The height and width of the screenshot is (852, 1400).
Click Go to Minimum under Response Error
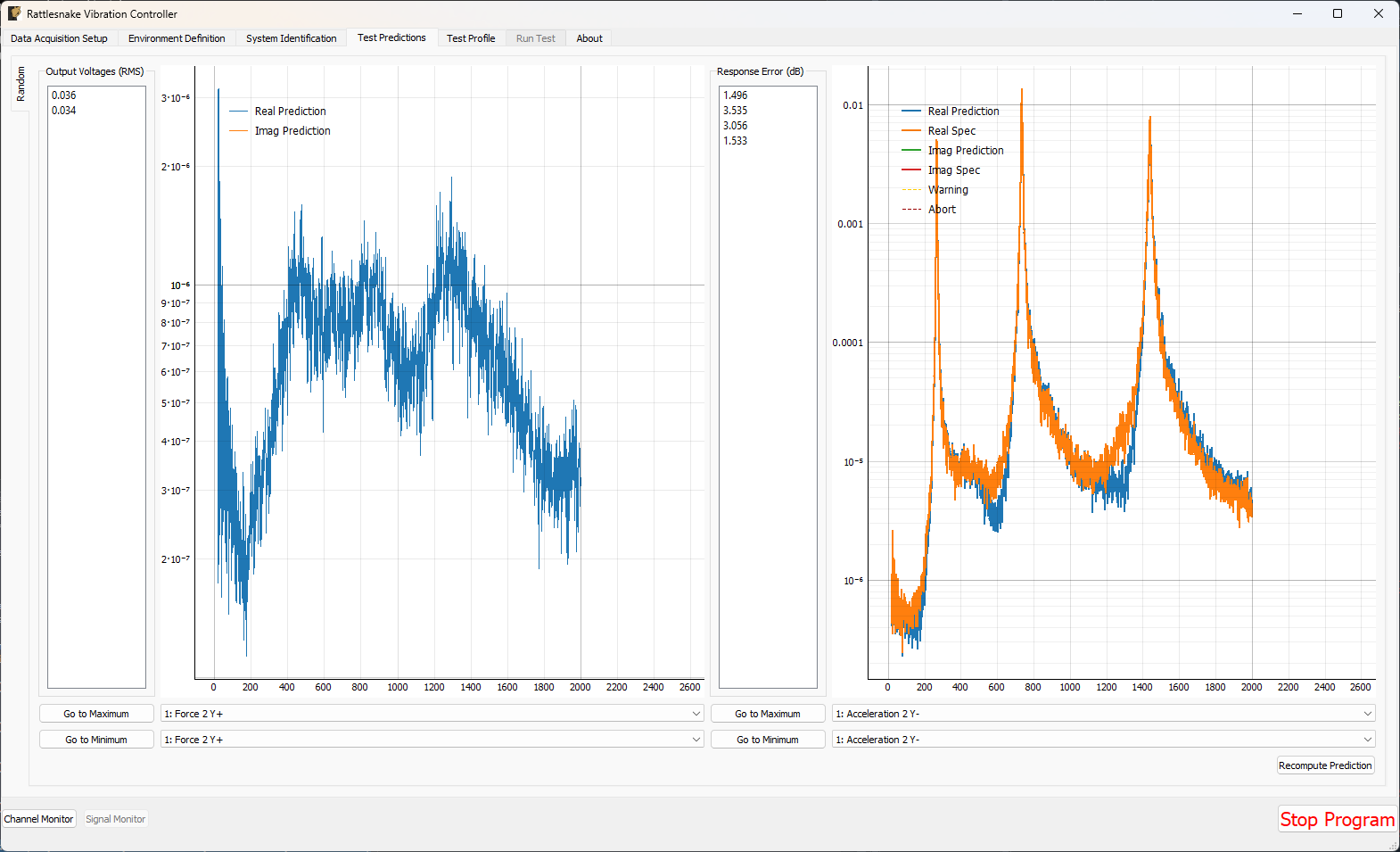(x=767, y=740)
